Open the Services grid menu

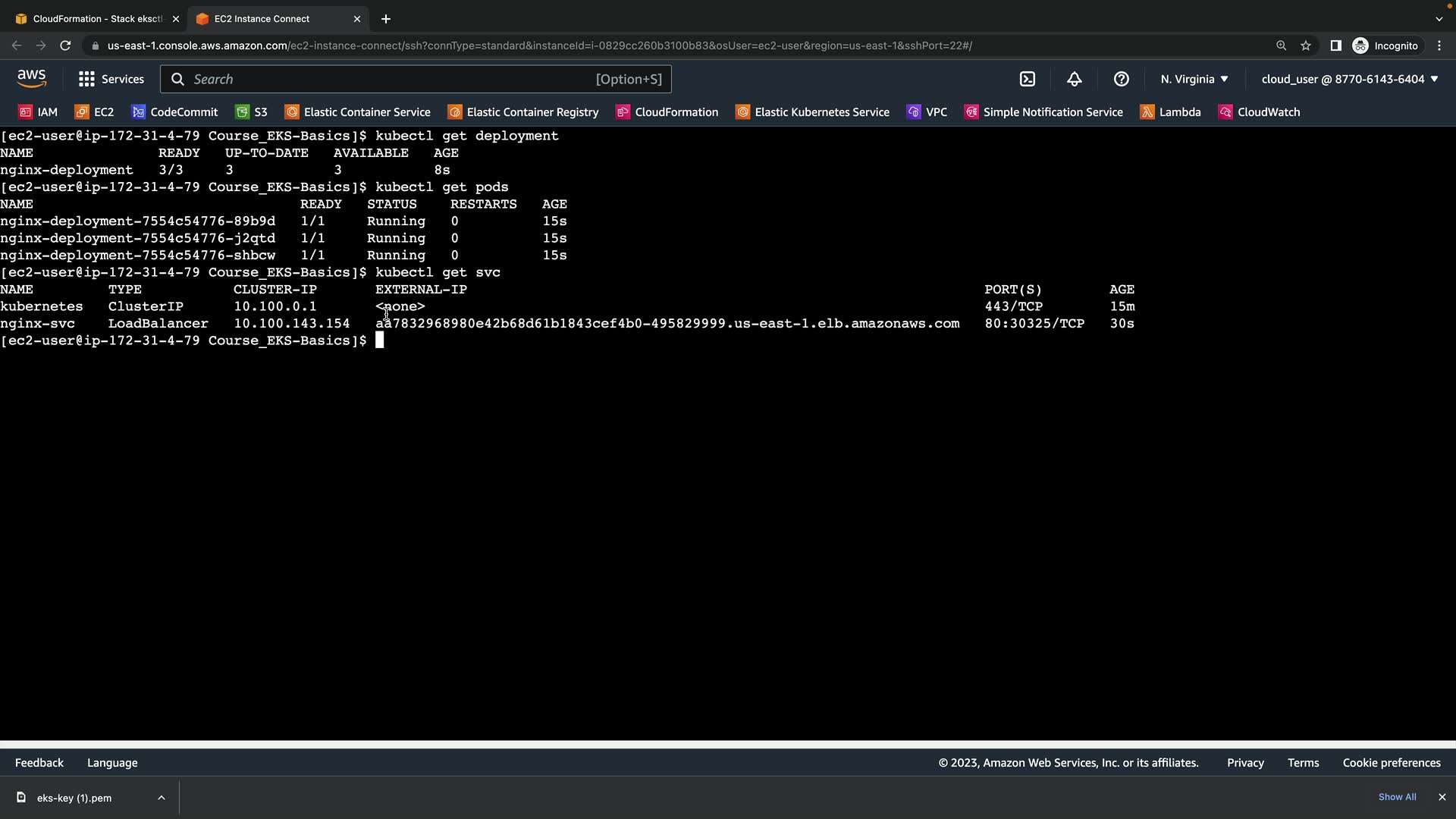(x=111, y=79)
